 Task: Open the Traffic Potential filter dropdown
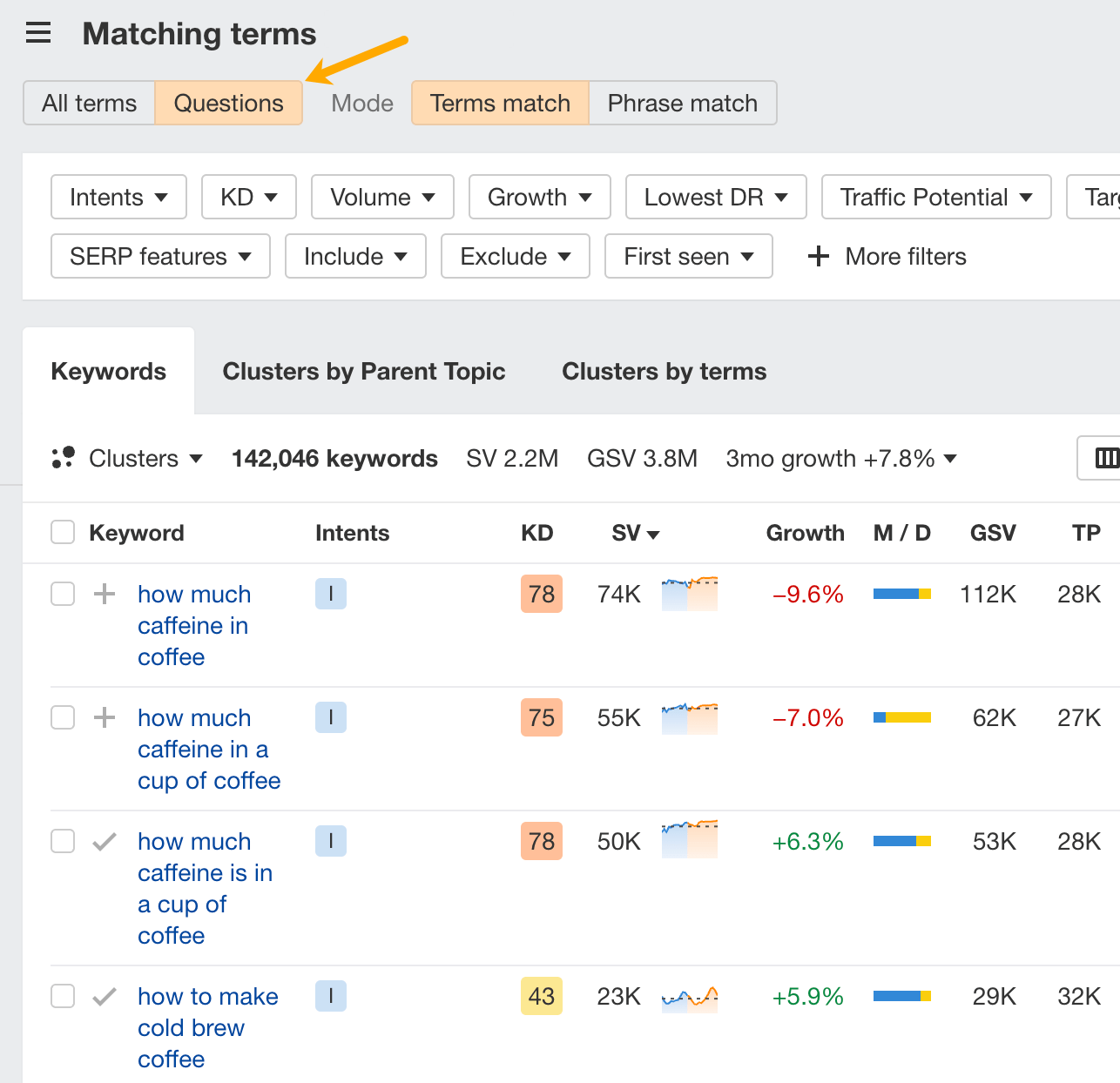click(935, 197)
